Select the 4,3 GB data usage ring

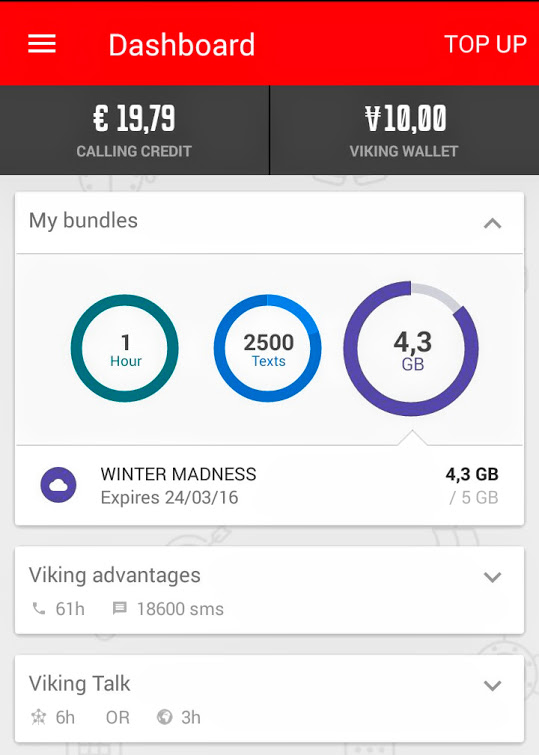point(411,349)
